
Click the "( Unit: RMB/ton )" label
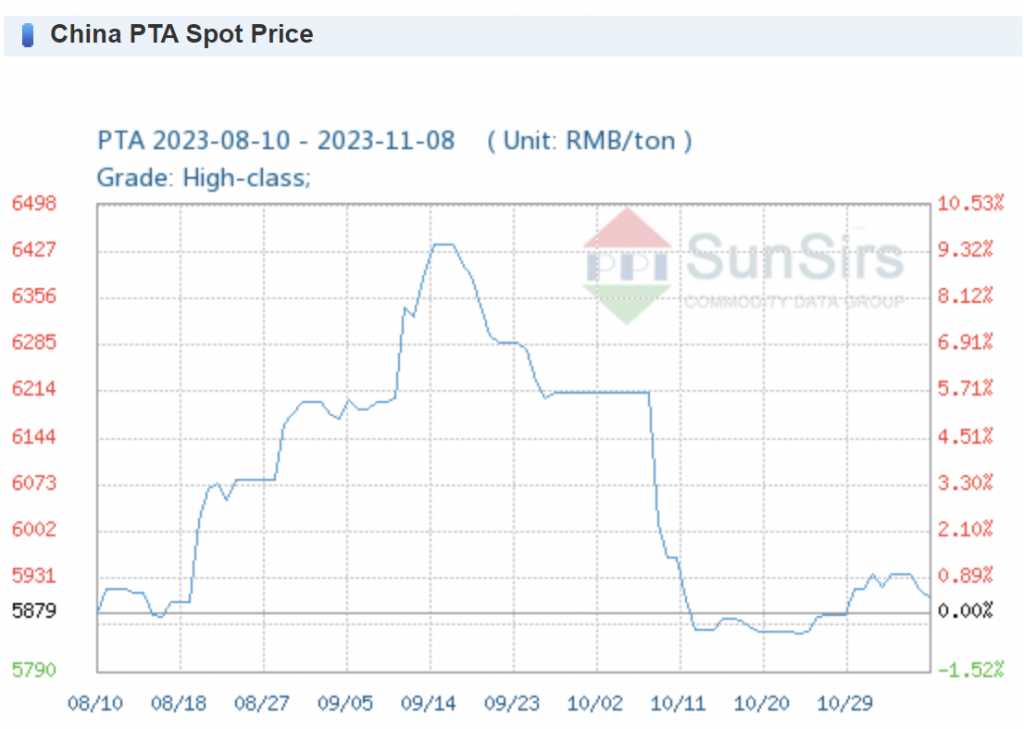(589, 140)
